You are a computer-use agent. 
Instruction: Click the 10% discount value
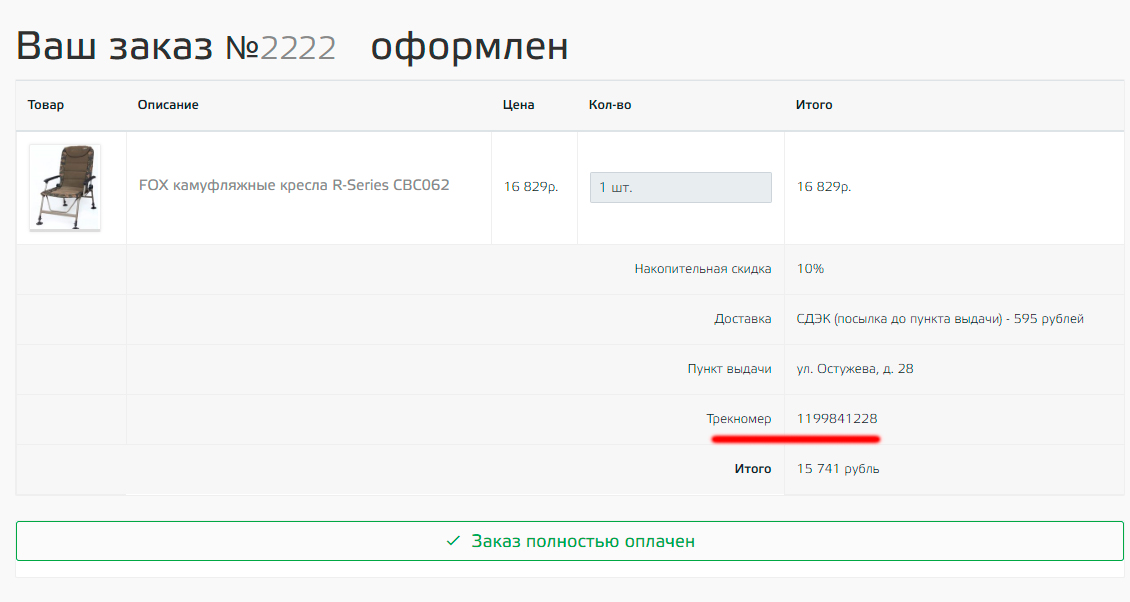tap(810, 269)
